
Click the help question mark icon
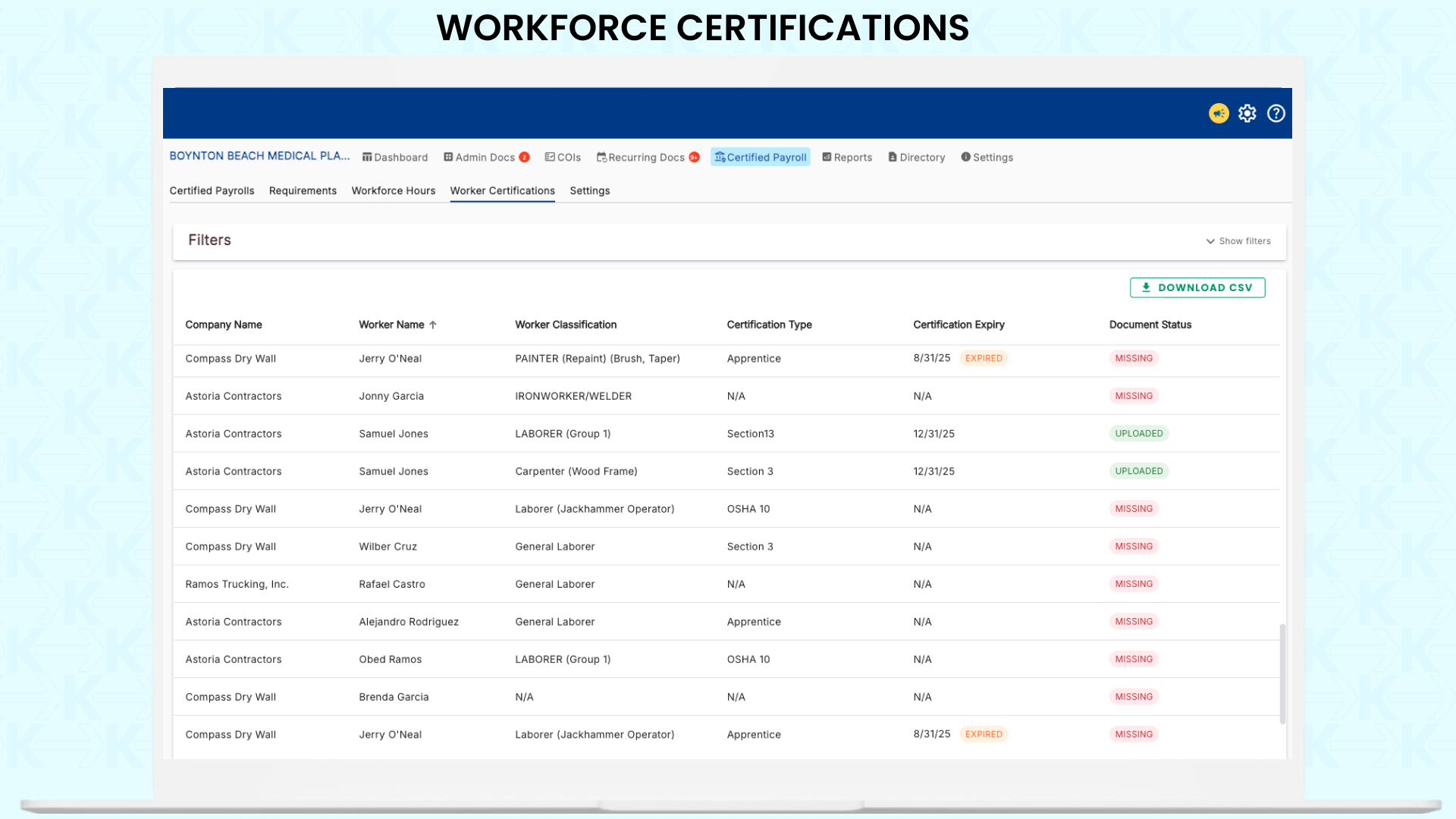(1276, 114)
